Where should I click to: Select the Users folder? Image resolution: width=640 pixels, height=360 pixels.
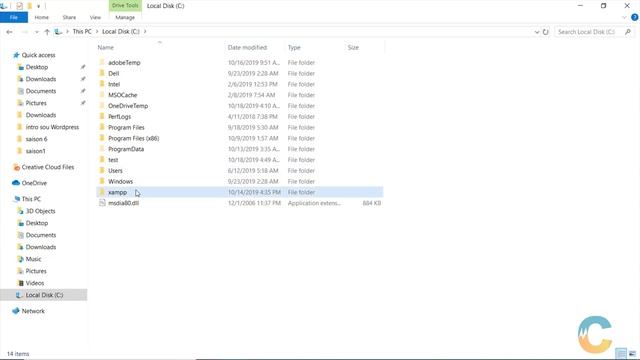(115, 171)
